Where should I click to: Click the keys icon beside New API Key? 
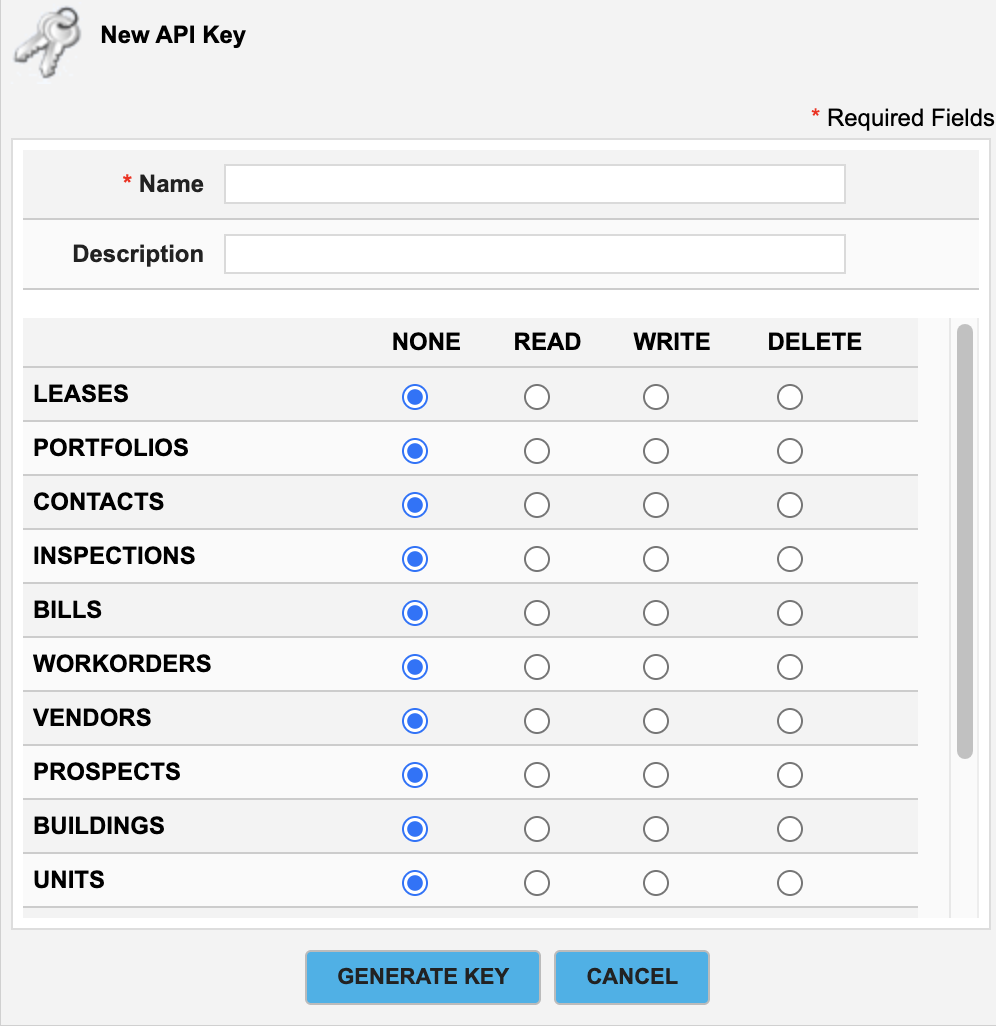click(x=45, y=43)
